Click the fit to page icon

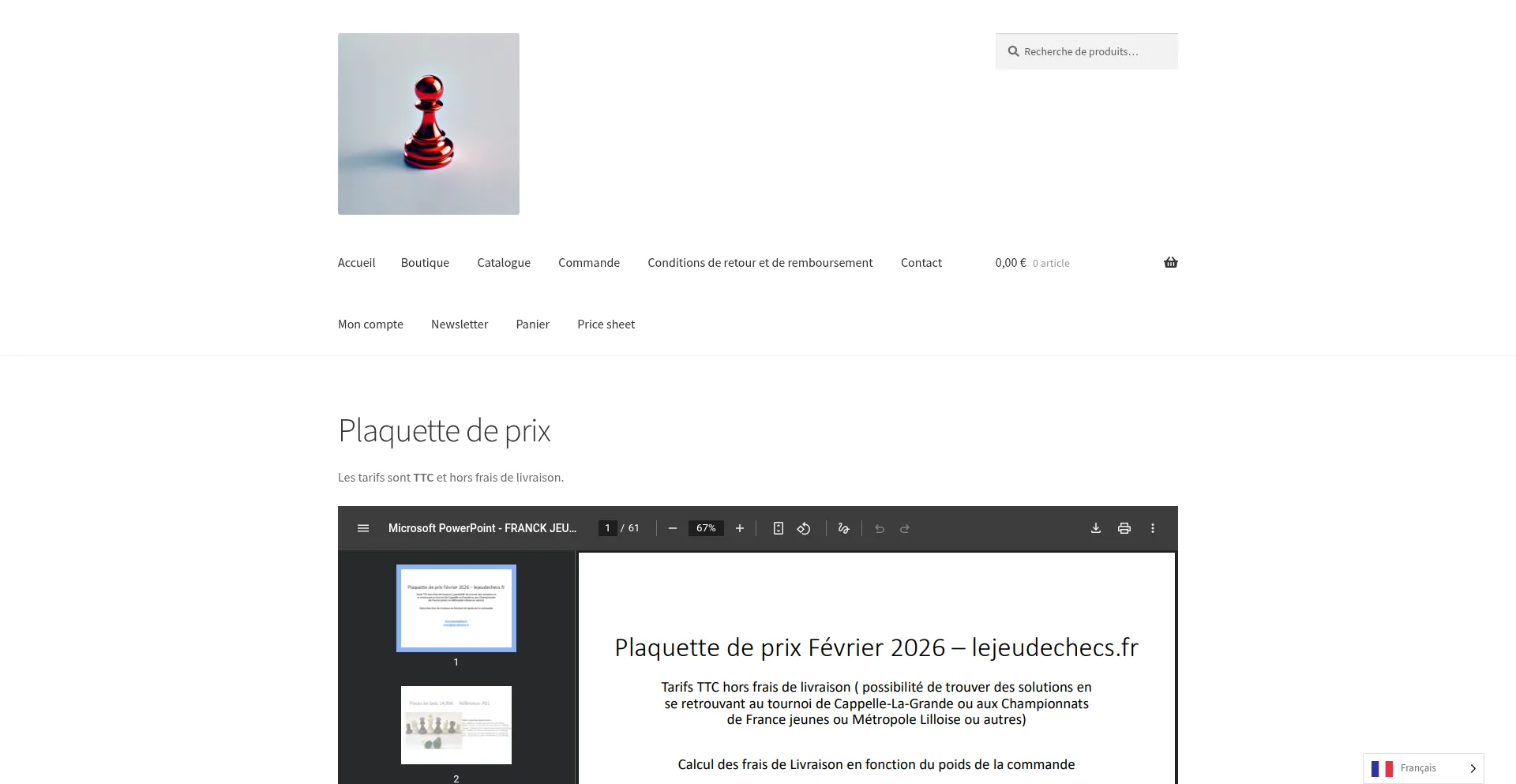[779, 528]
